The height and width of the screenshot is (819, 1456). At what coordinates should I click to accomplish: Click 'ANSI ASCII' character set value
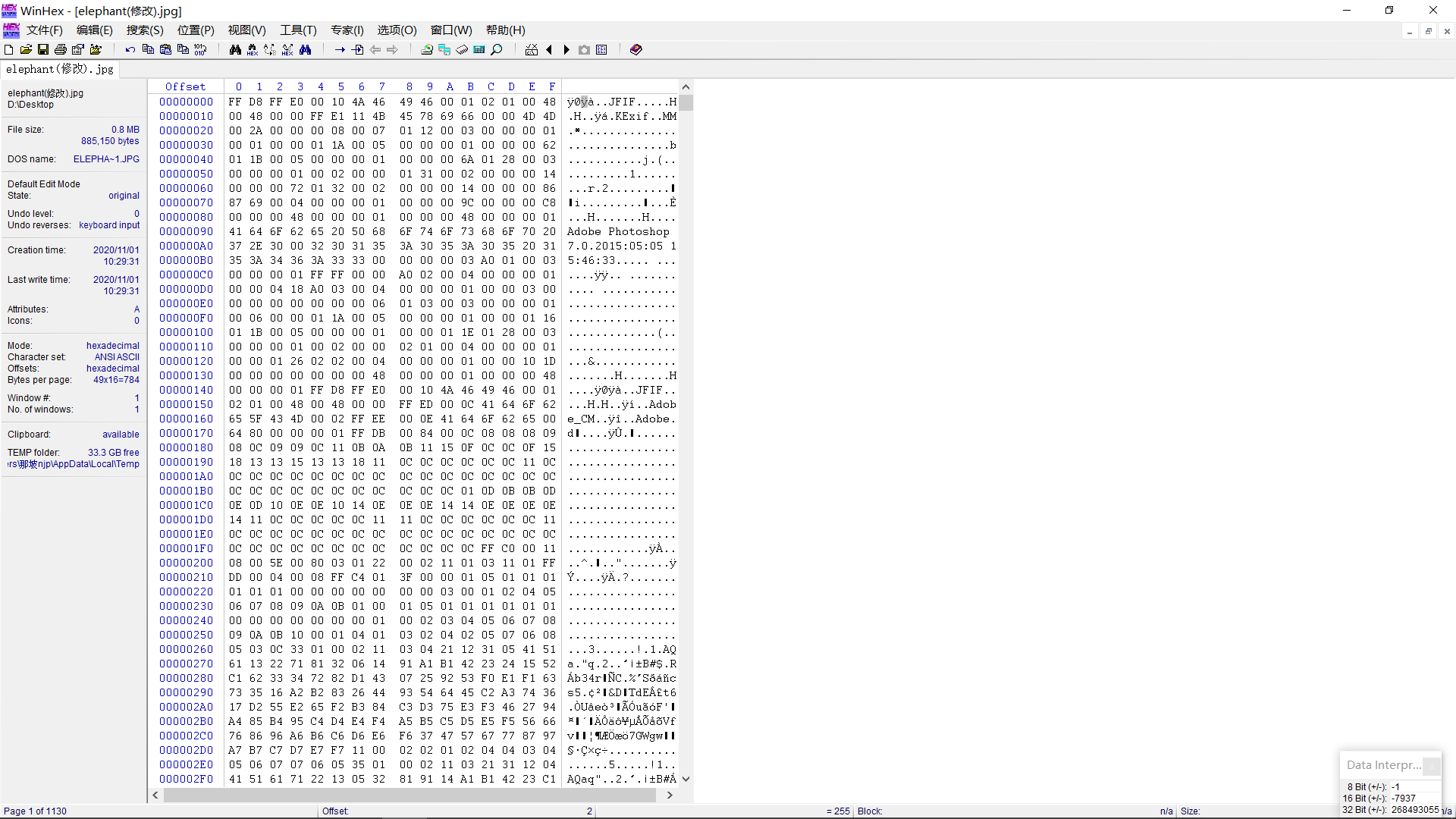[x=117, y=357]
